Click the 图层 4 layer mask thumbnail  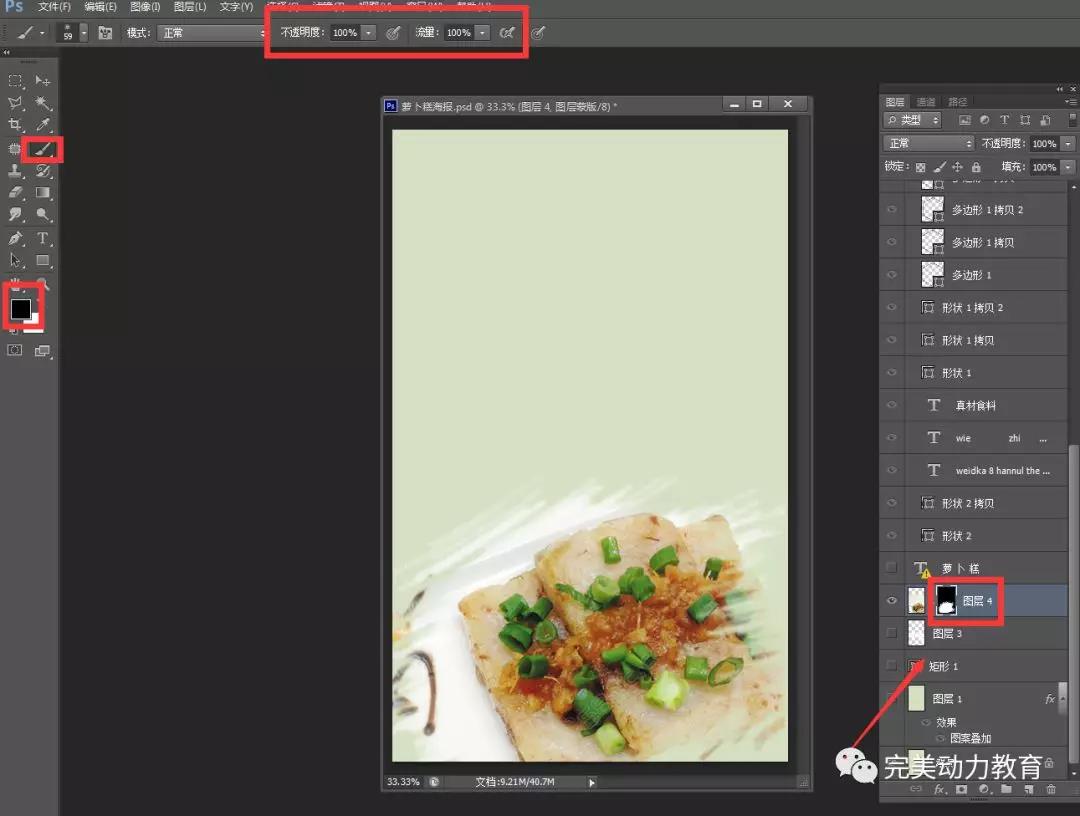945,600
